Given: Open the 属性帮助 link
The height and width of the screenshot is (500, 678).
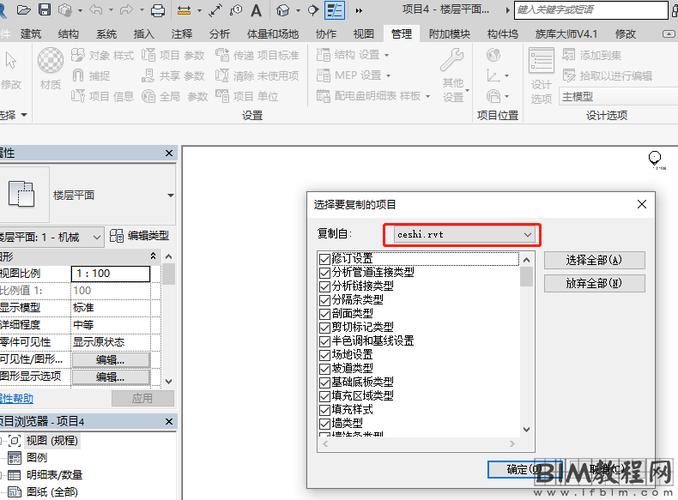Looking at the screenshot, I should 16,399.
